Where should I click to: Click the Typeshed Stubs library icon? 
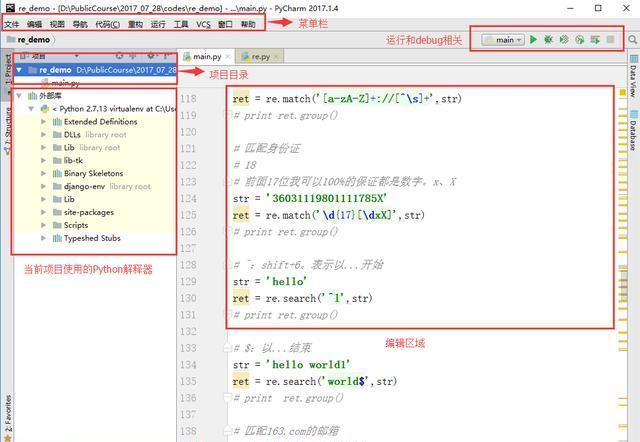58,238
